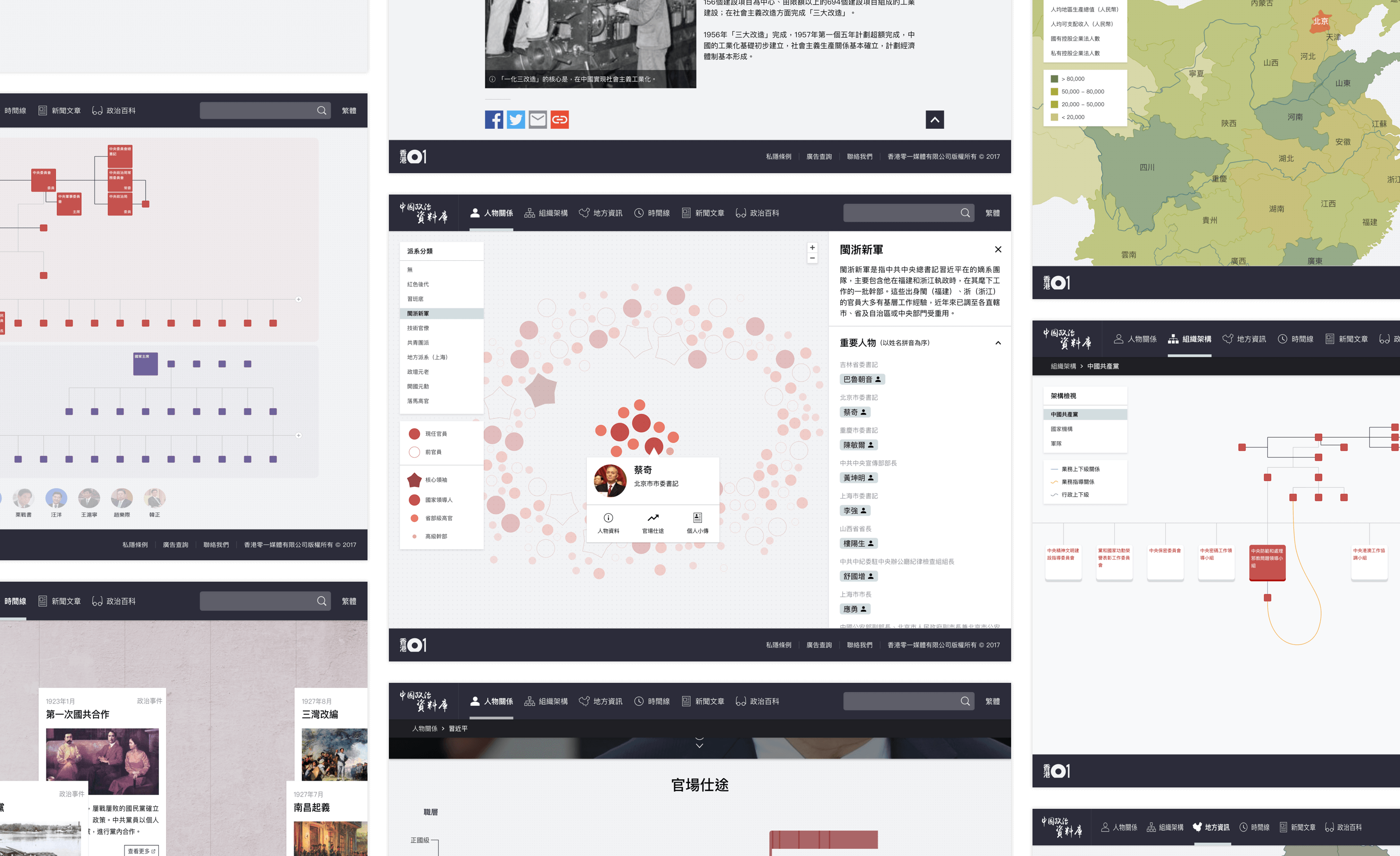The width and height of the screenshot is (1400, 856).
Task: Open 應勇 person chip
Action: tap(855, 609)
